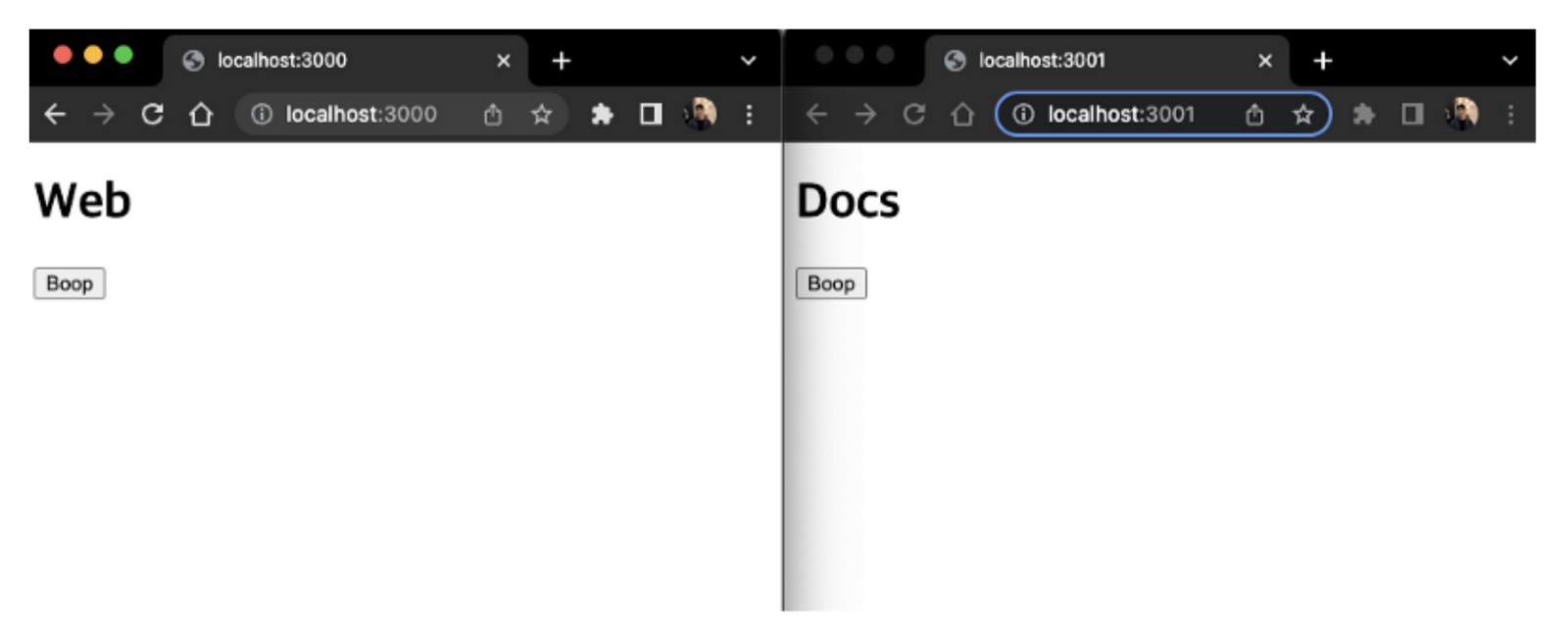
Task: Open profile avatar in localhost:3000 window
Action: [x=700, y=115]
